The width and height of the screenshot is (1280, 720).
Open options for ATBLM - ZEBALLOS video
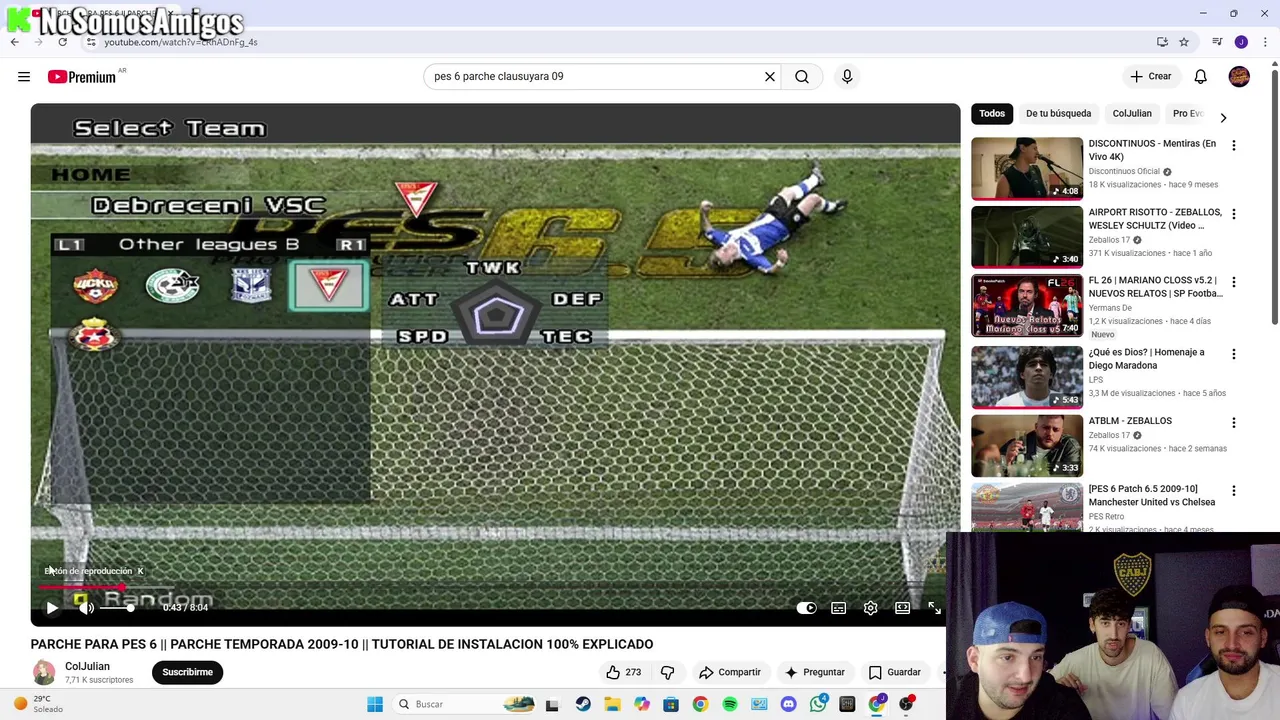(x=1233, y=422)
